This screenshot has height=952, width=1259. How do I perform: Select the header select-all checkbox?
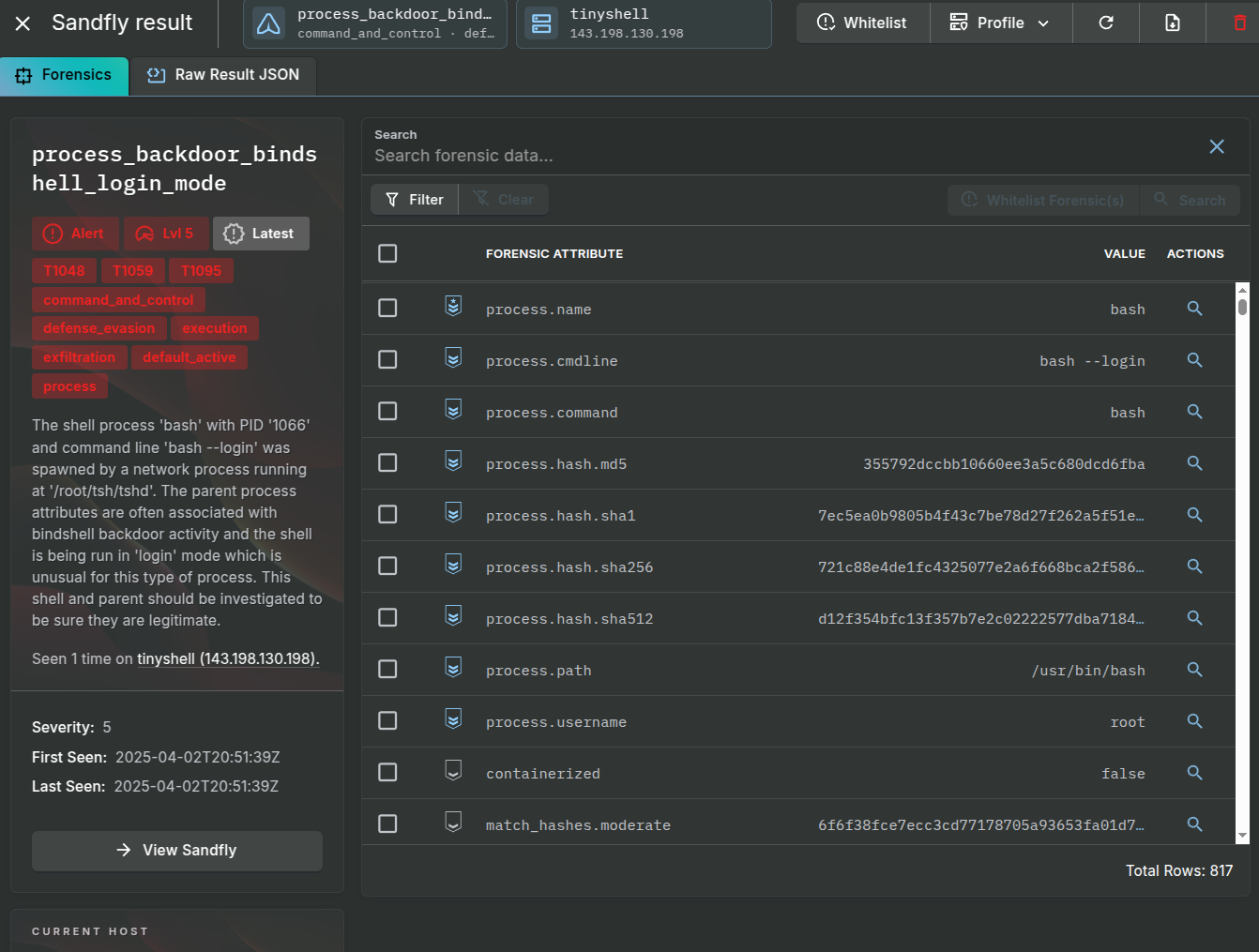pyautogui.click(x=387, y=253)
